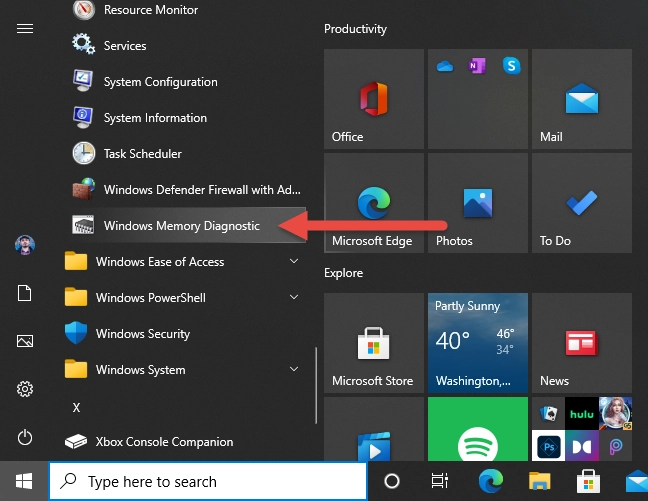Open the Mail tile

(582, 99)
